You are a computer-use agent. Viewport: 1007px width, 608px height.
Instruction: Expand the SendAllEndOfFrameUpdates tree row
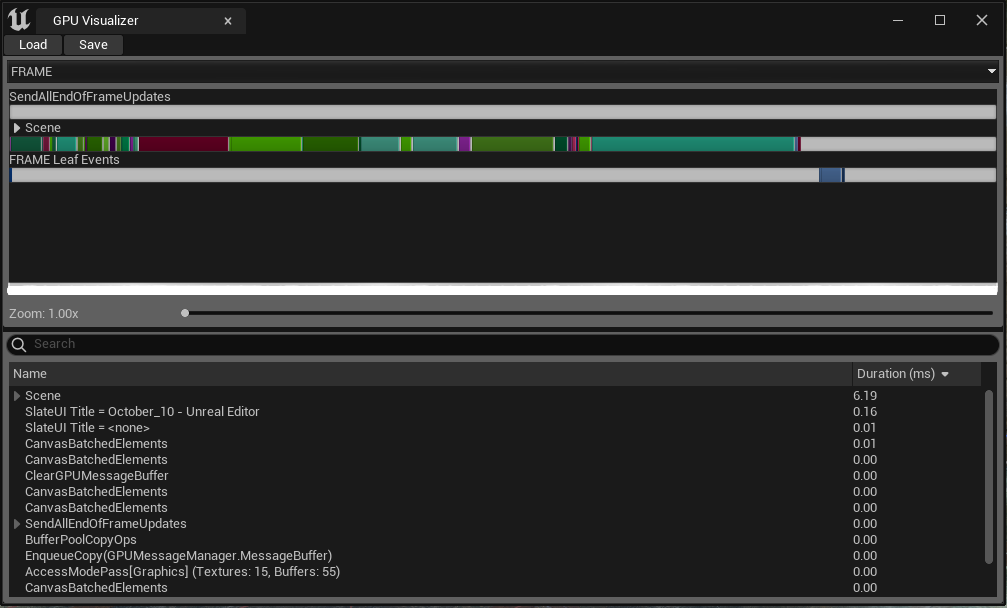pos(17,524)
